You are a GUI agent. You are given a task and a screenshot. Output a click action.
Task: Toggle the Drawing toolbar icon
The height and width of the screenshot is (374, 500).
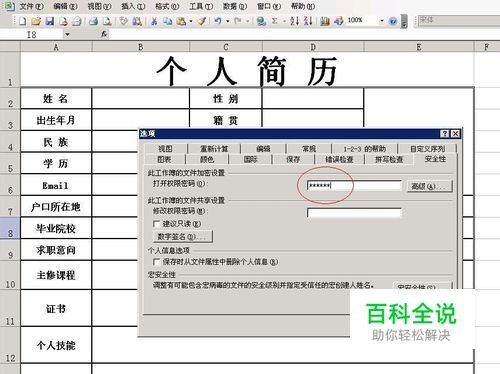click(x=339, y=21)
